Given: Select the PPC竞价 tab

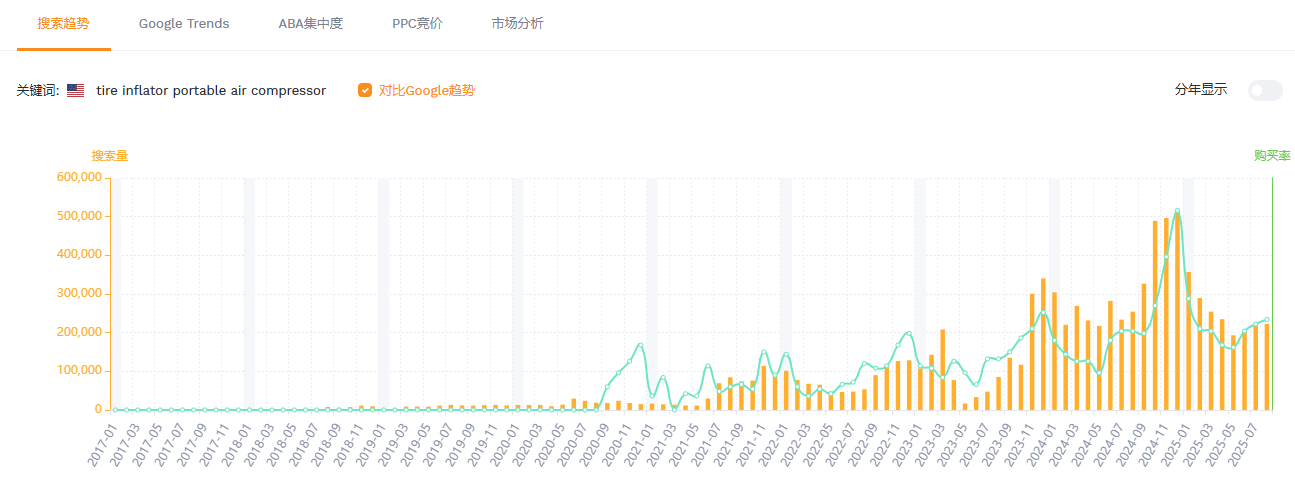Looking at the screenshot, I should click(x=417, y=23).
